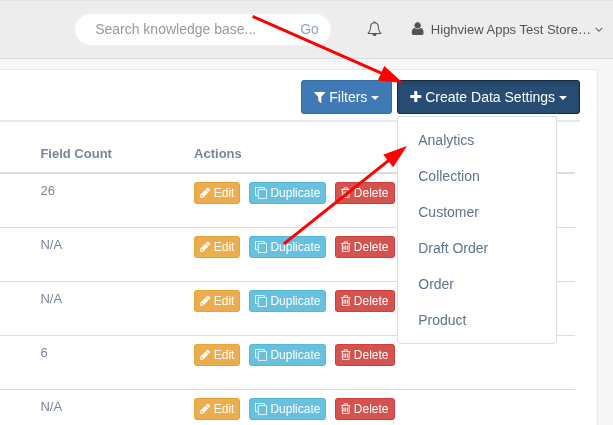Choose Collection in the dropdown menu

449,176
